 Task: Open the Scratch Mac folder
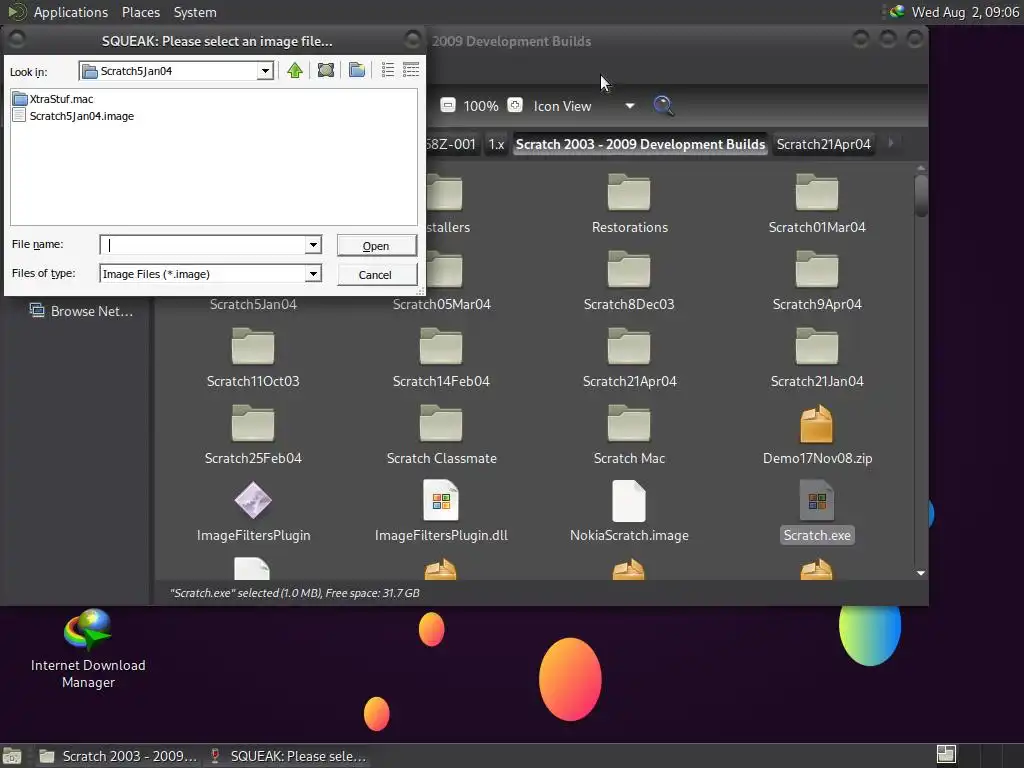[629, 434]
